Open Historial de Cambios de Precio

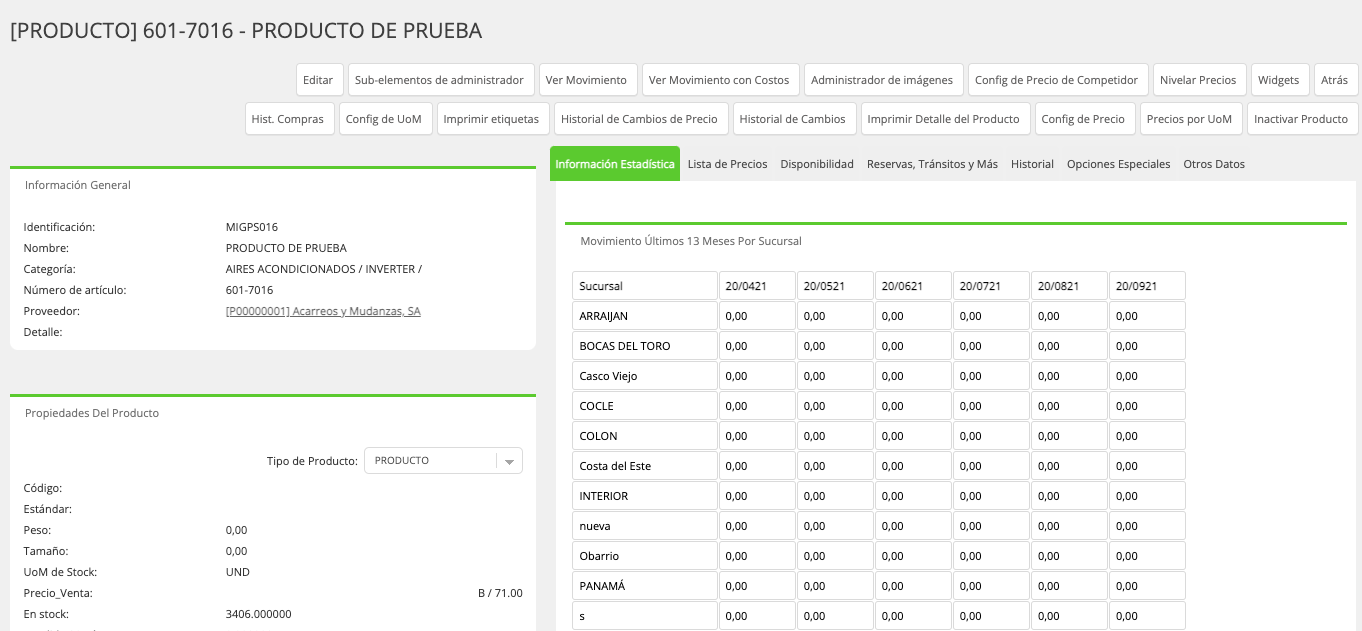639,119
